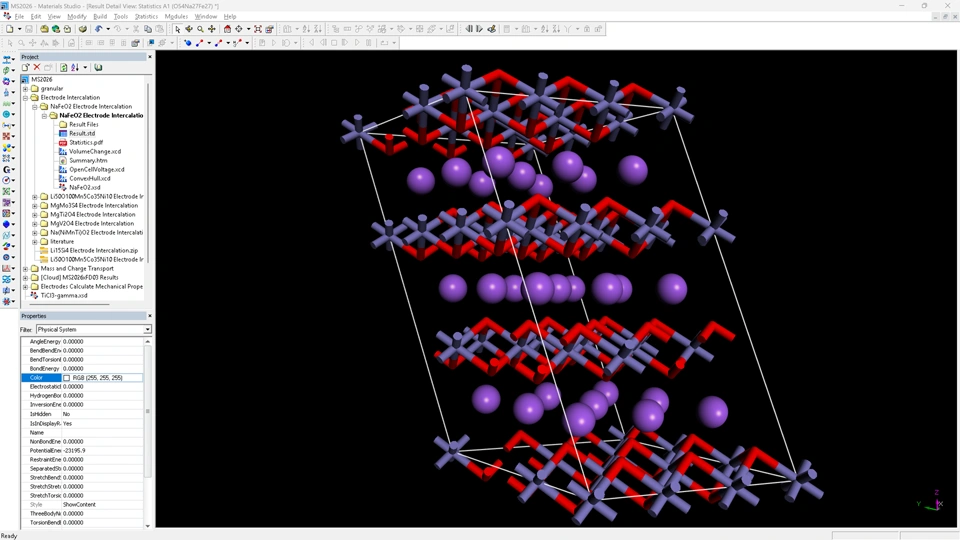Click the G module icon in sidebar

tap(7, 170)
